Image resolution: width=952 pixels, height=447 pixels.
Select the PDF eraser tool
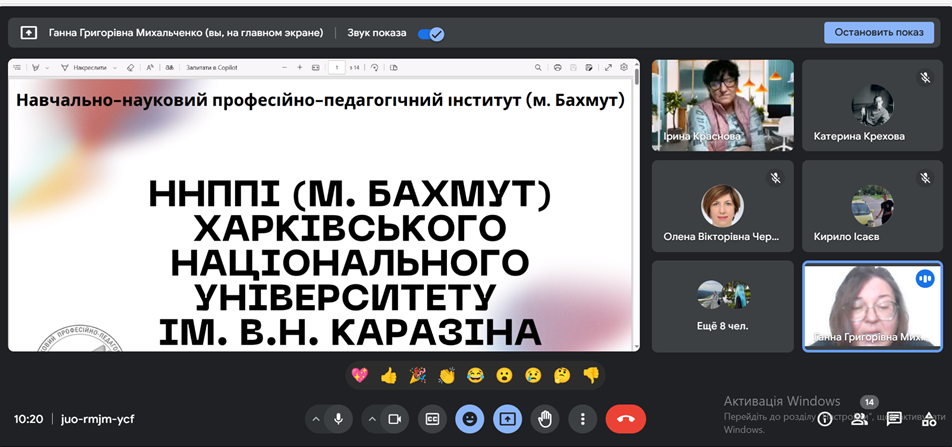[x=131, y=67]
